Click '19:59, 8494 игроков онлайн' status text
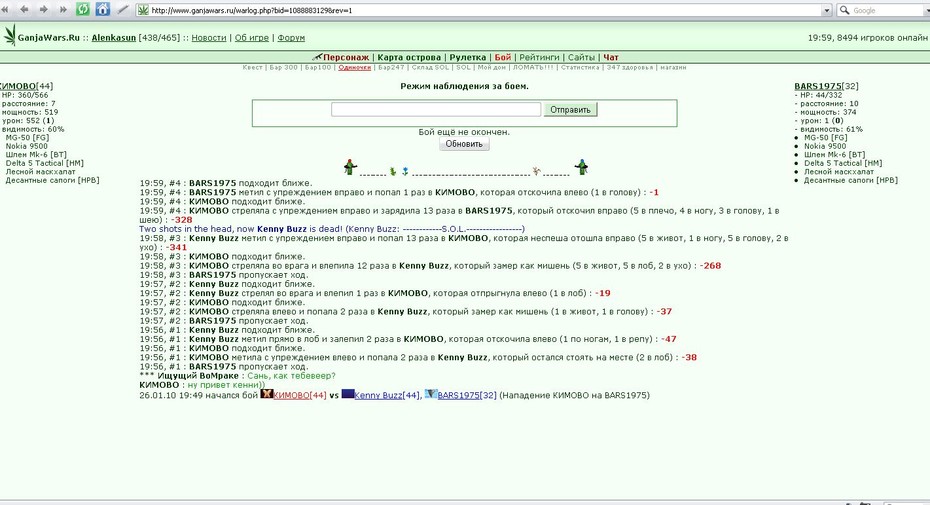The width and height of the screenshot is (930, 505). pyautogui.click(x=868, y=37)
